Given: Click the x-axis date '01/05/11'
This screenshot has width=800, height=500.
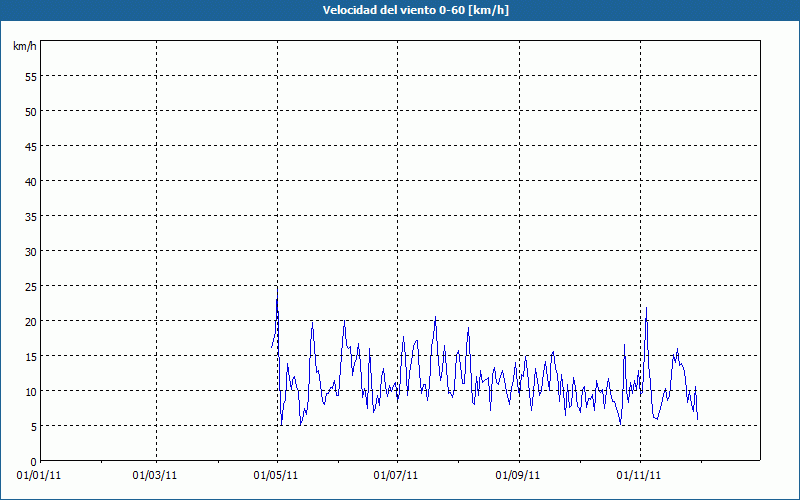Looking at the screenshot, I should click(276, 476).
